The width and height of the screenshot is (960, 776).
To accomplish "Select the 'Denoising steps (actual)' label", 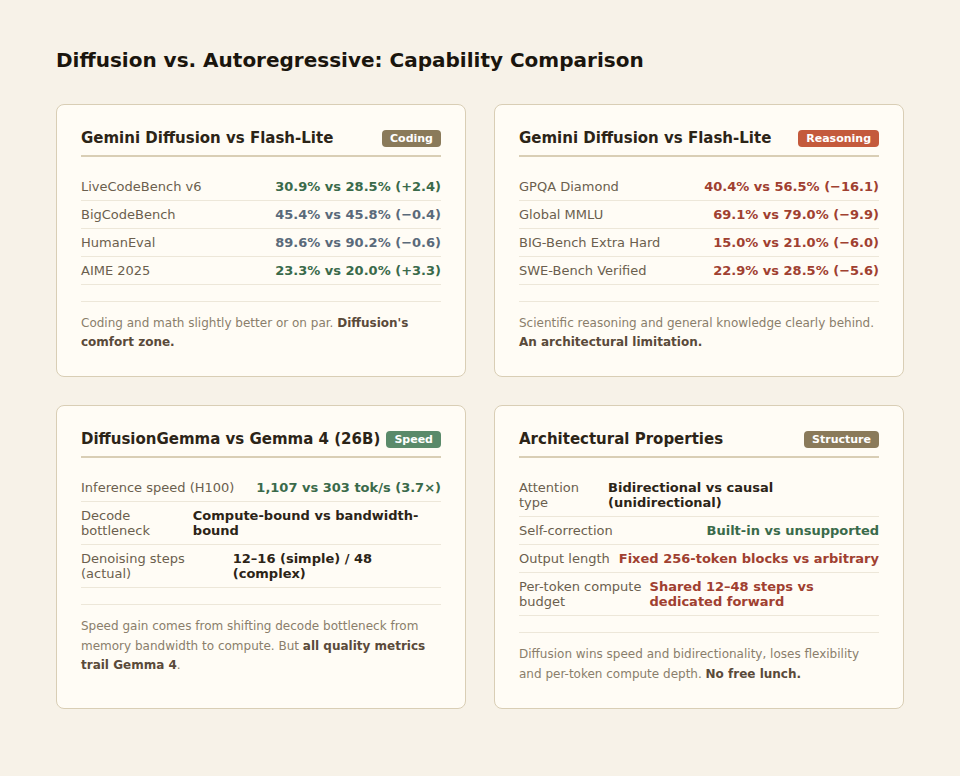I will (x=133, y=566).
